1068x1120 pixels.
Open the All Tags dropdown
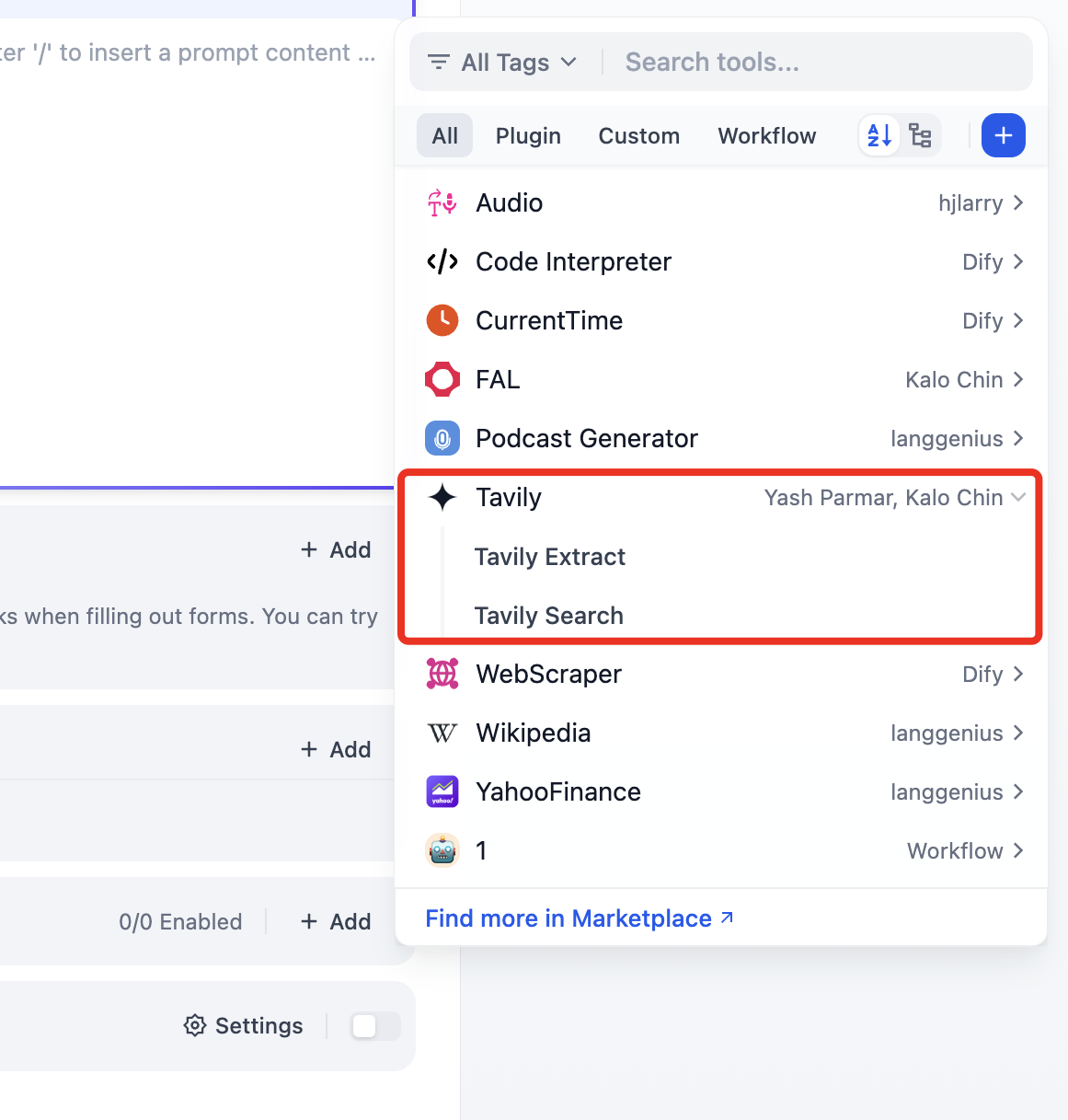coord(503,63)
